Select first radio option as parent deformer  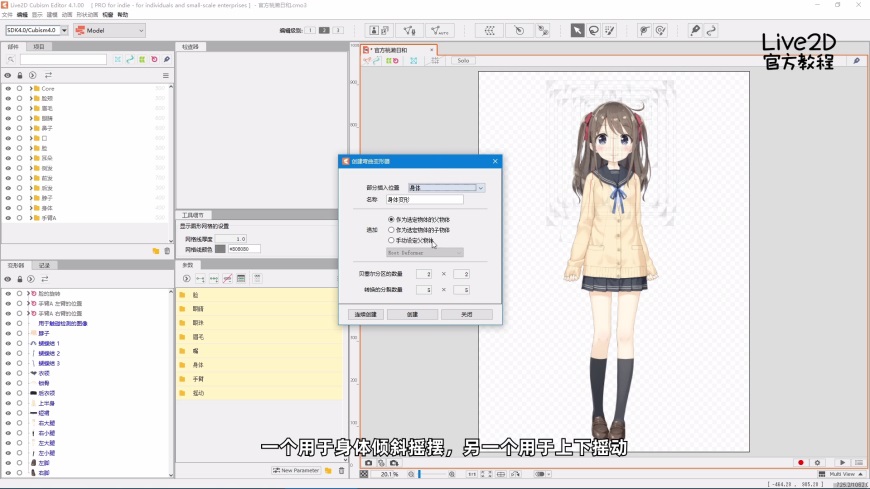tap(391, 219)
